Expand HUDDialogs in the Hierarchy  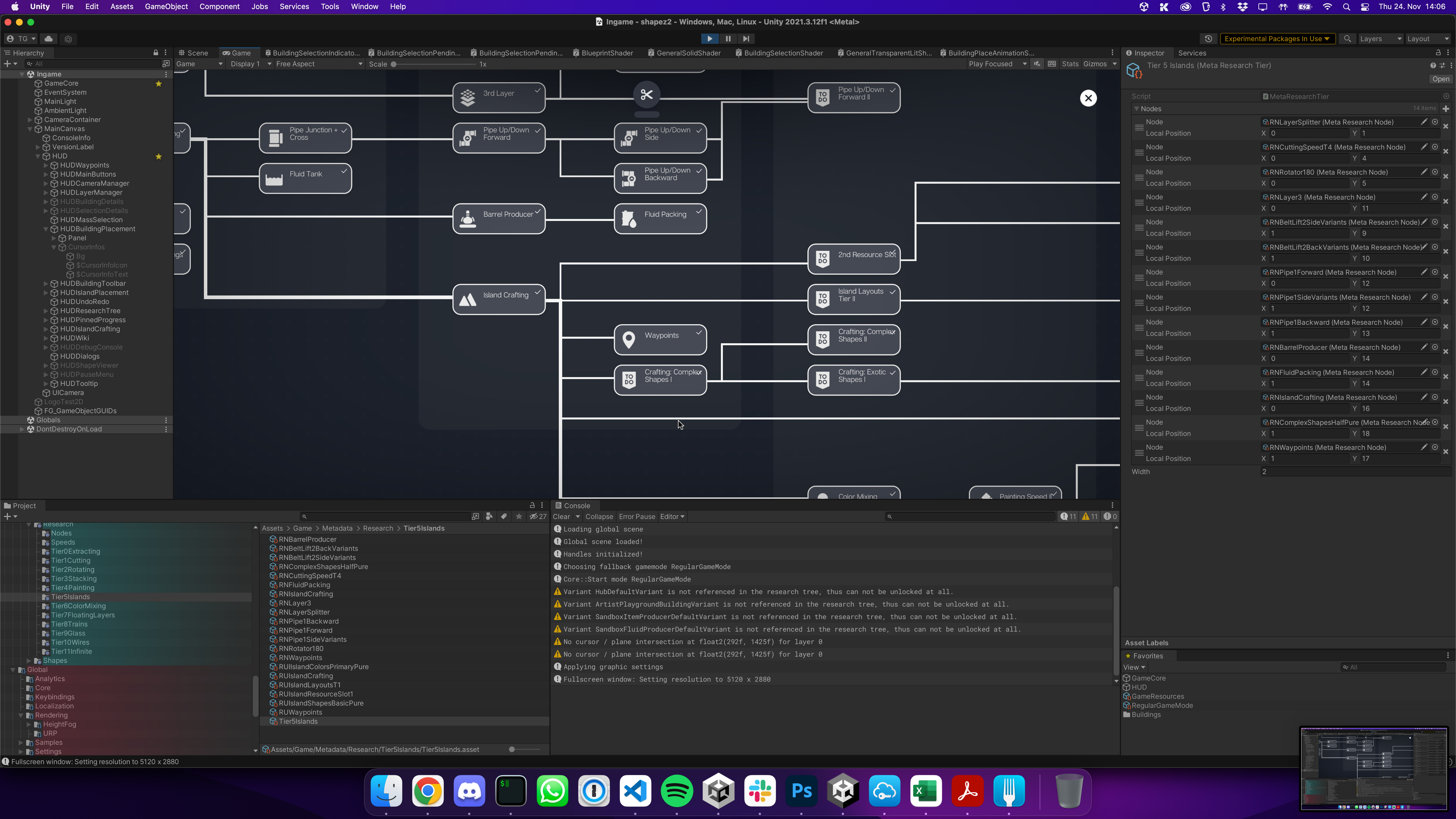tap(46, 356)
